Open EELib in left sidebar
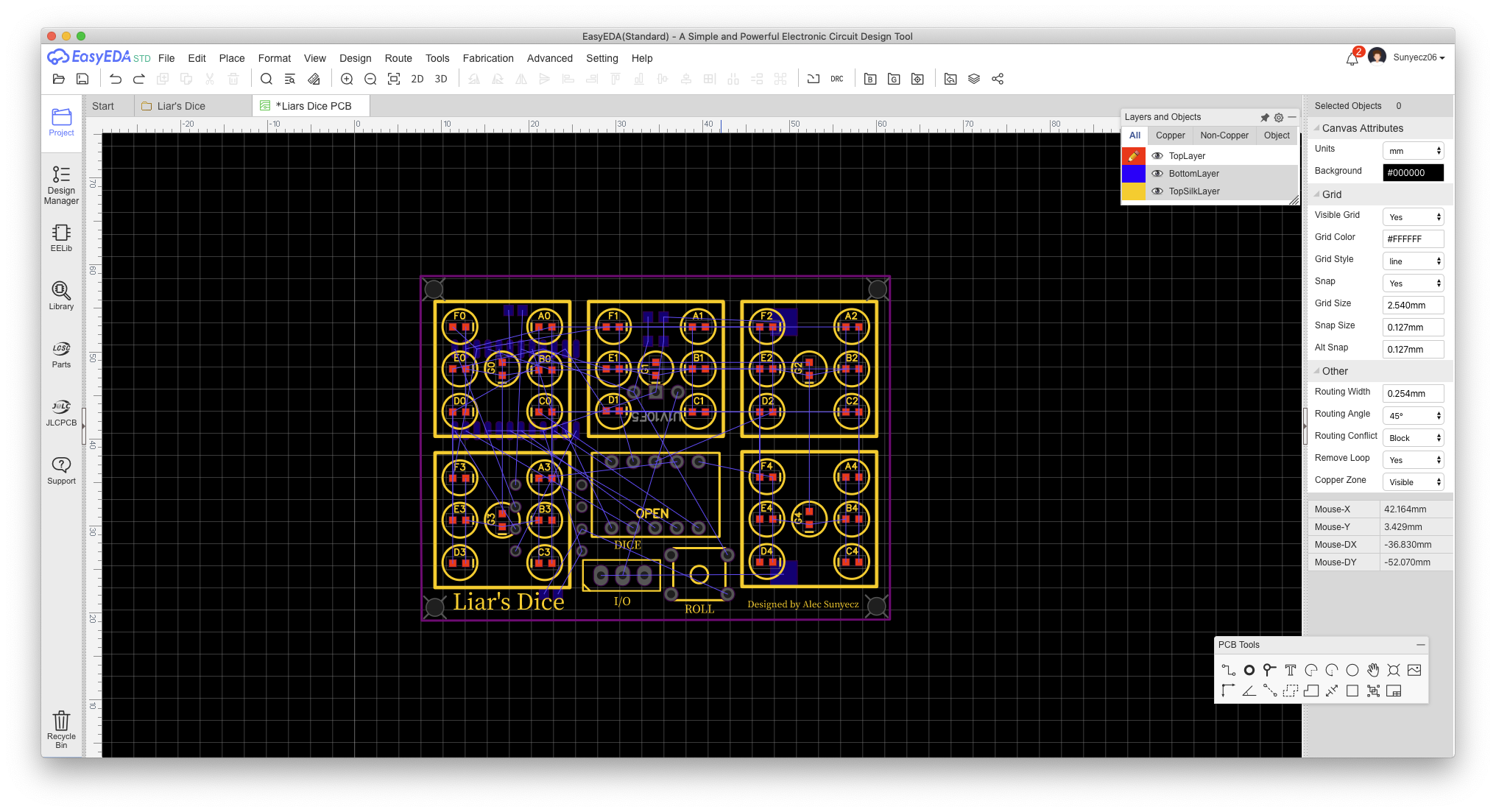Screen dimensions: 1496x812 click(x=61, y=238)
